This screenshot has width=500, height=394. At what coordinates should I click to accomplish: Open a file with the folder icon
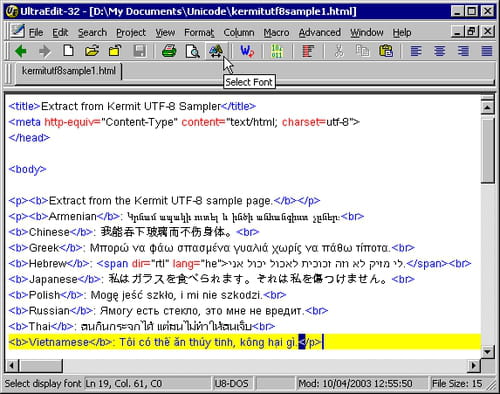92,51
